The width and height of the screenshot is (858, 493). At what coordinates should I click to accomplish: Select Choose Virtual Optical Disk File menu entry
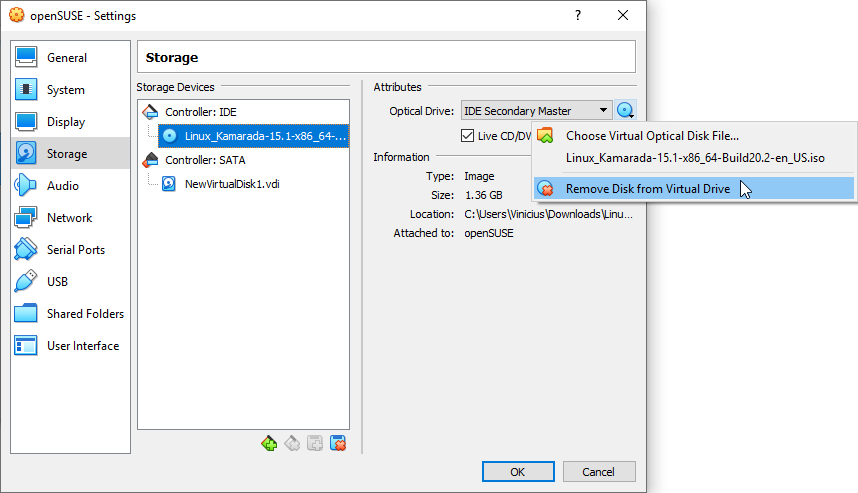click(652, 136)
